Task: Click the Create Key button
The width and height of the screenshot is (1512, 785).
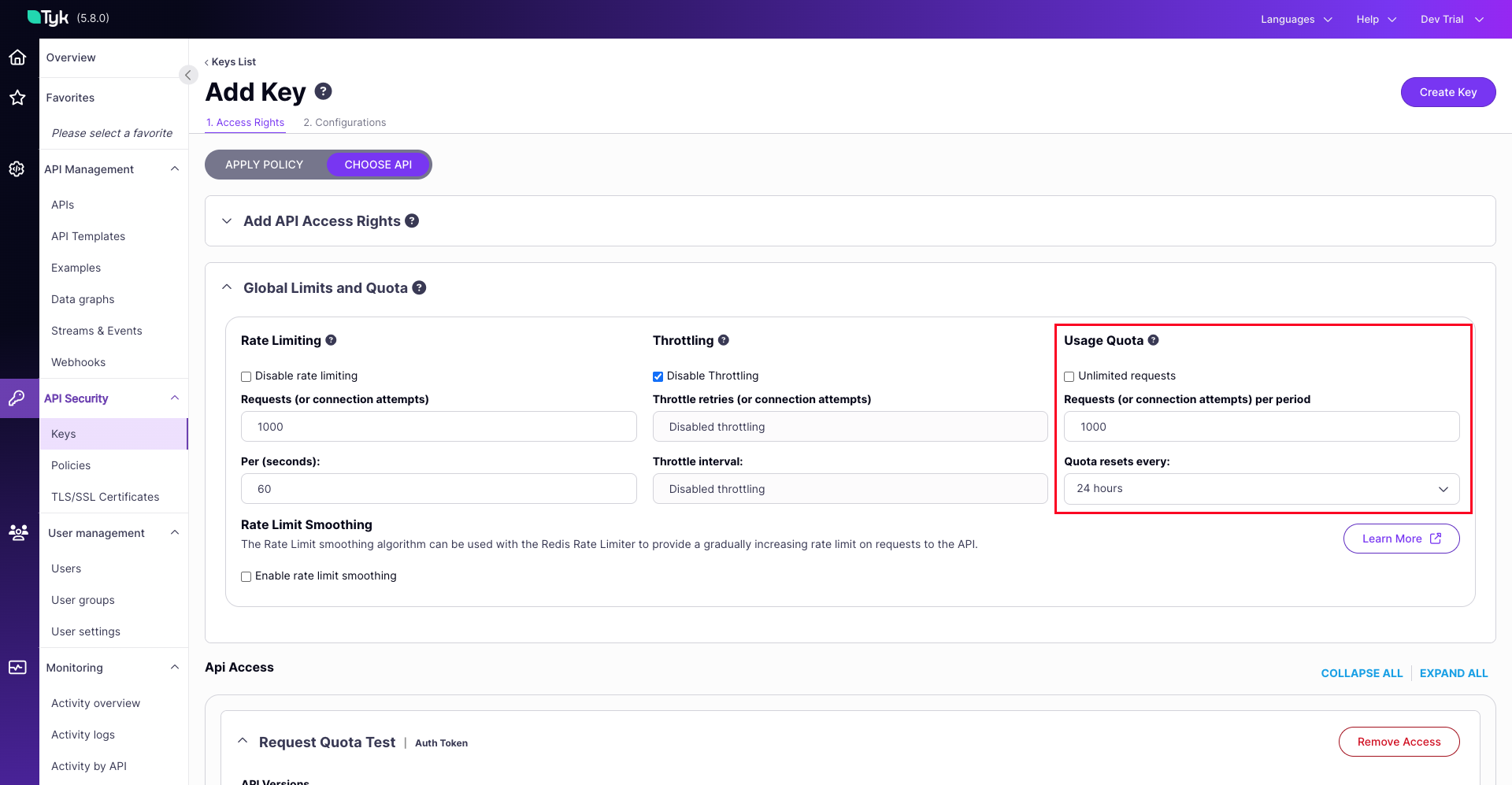Action: tap(1447, 92)
